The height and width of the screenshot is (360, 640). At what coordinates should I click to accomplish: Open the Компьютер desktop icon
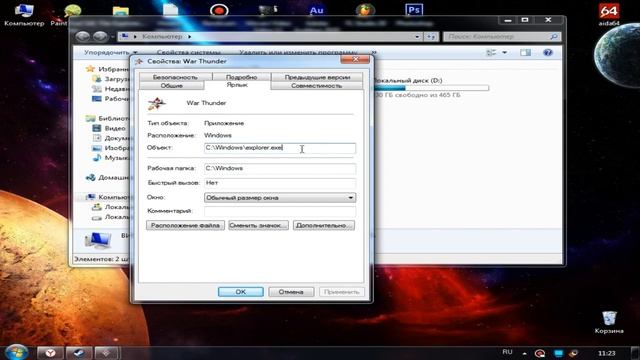pos(24,14)
